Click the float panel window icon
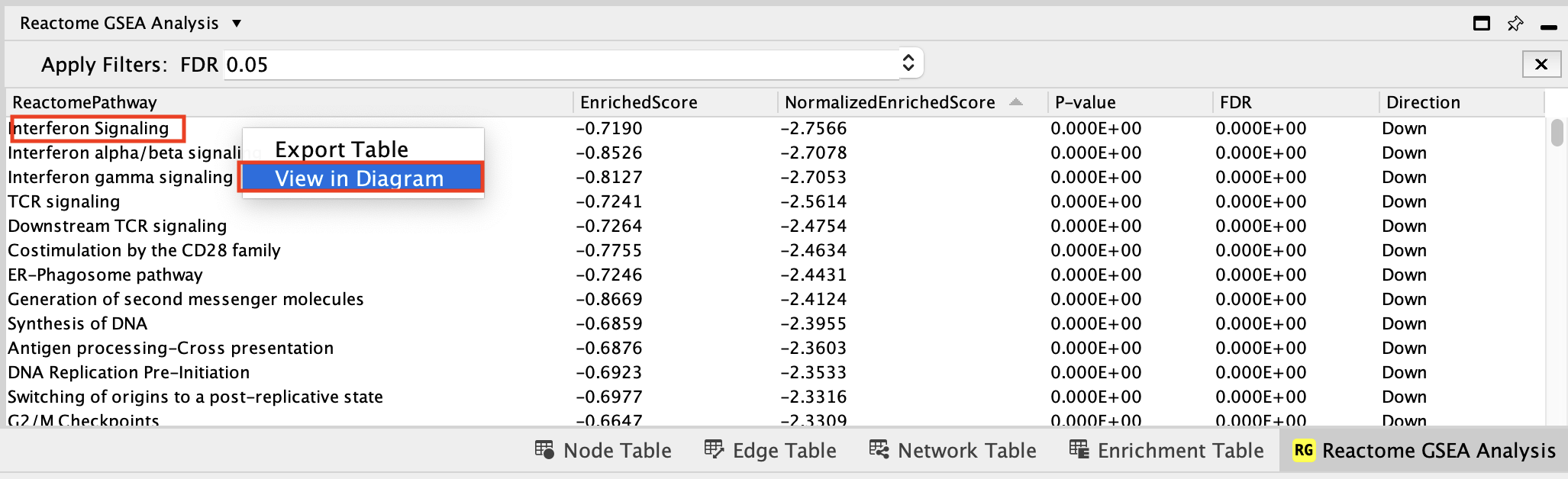 [1481, 24]
